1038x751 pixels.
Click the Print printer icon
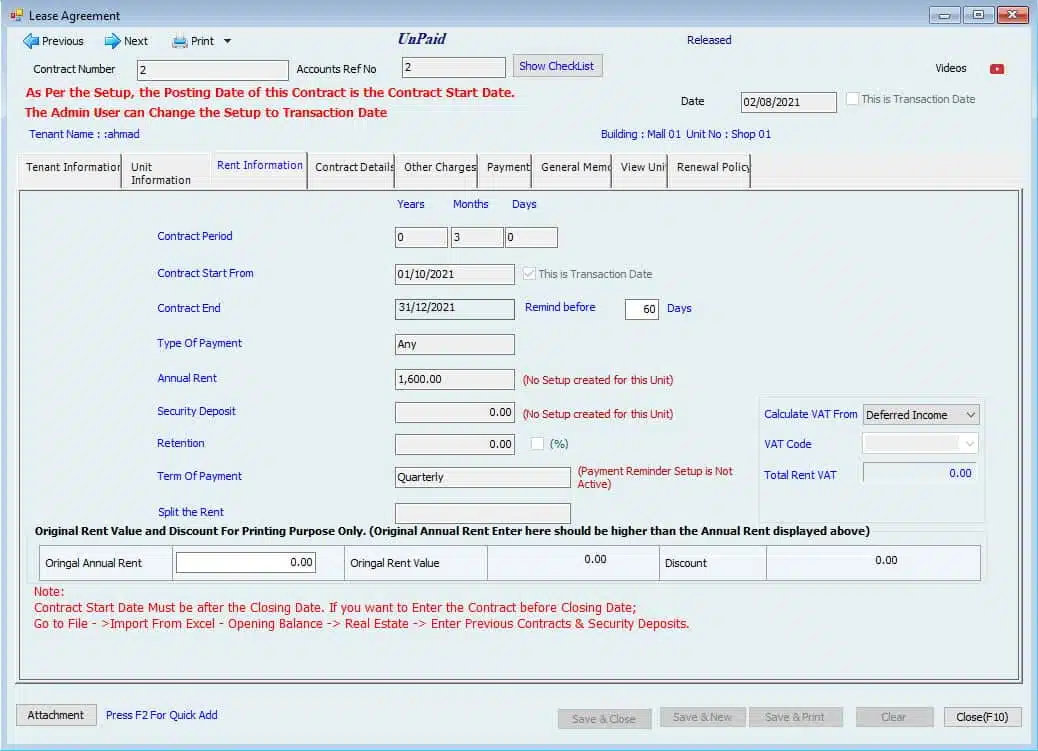pyautogui.click(x=179, y=42)
